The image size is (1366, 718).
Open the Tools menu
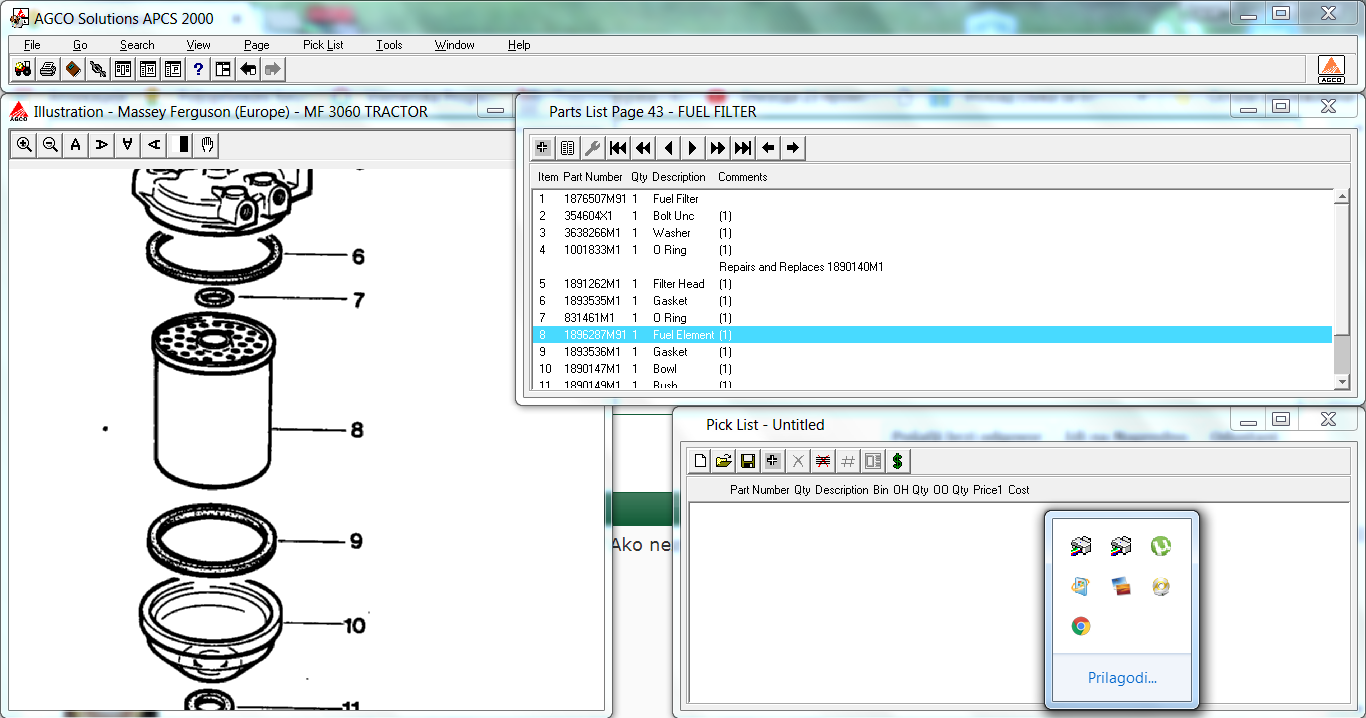click(389, 45)
